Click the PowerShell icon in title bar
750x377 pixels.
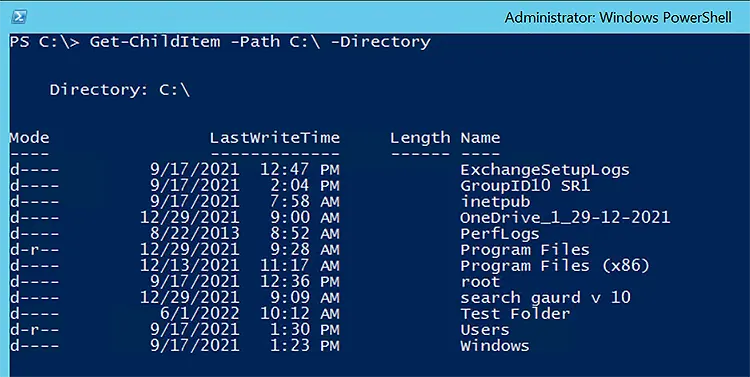(19, 17)
